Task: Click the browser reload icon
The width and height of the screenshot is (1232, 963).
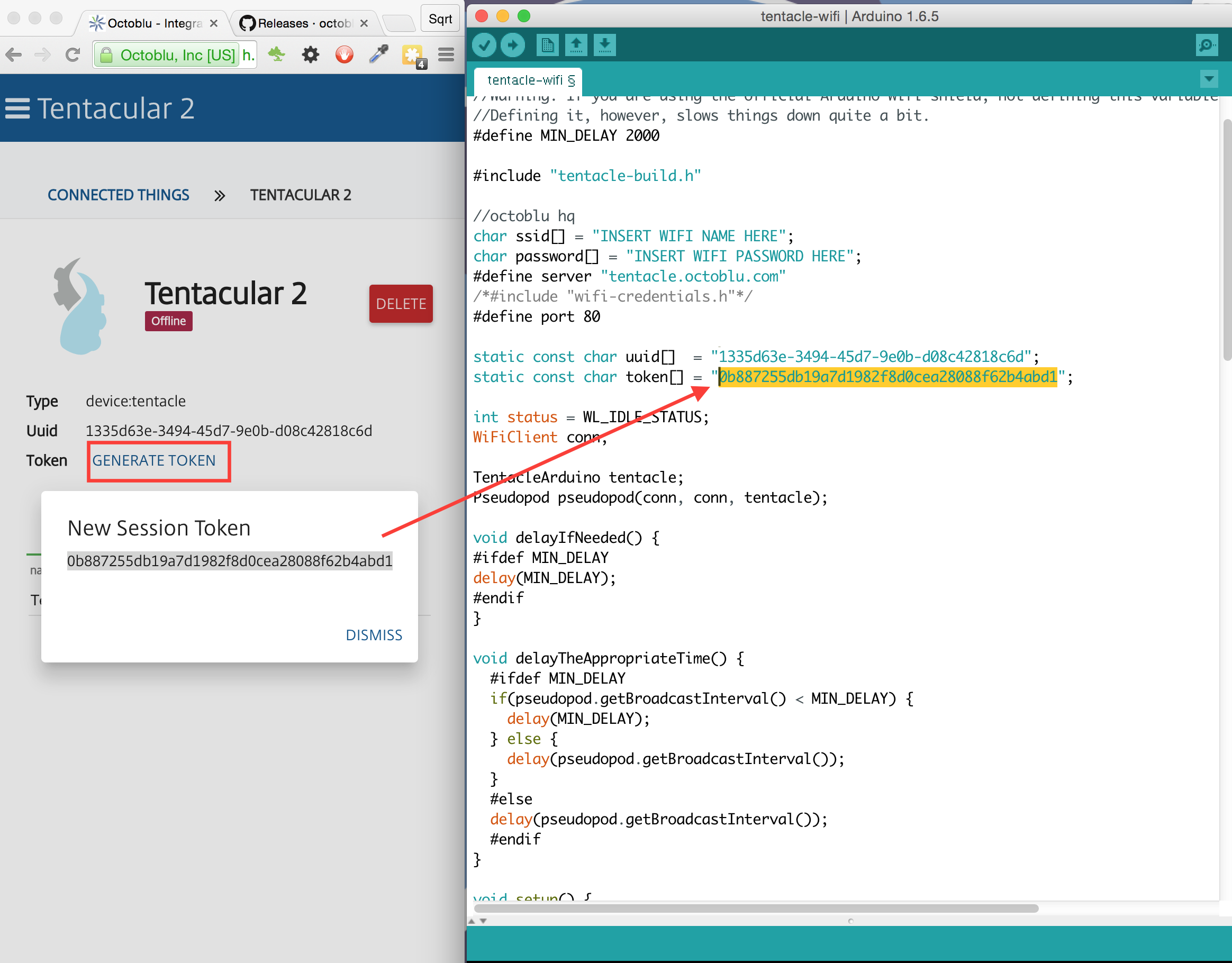Action: pyautogui.click(x=72, y=54)
